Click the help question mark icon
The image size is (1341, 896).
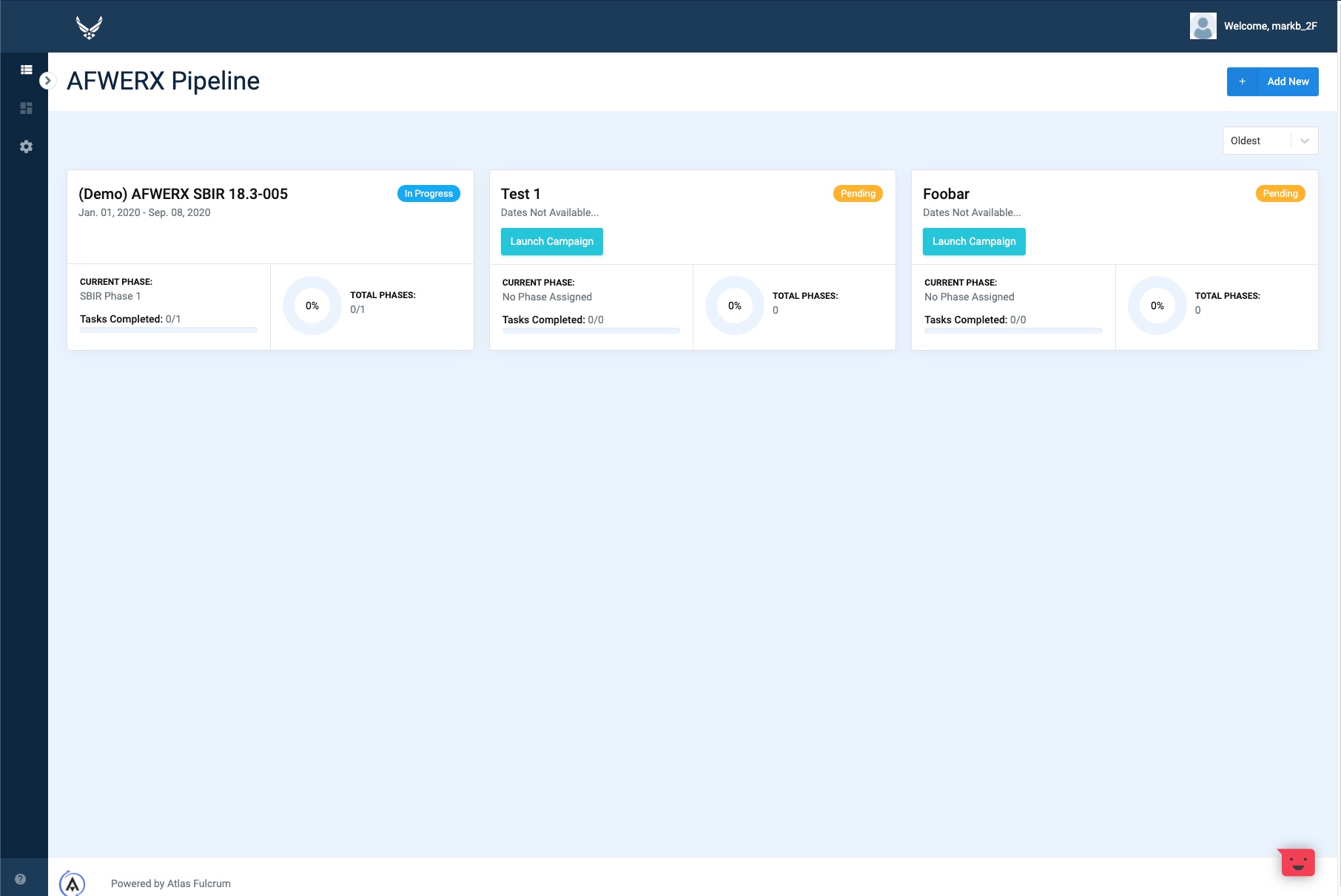pos(21,879)
